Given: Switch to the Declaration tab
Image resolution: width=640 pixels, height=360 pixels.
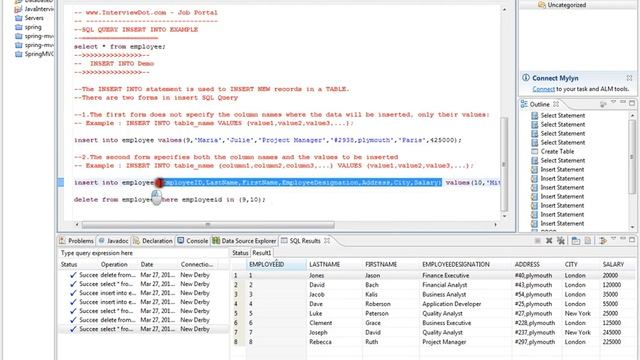Looking at the screenshot, I should [x=153, y=241].
